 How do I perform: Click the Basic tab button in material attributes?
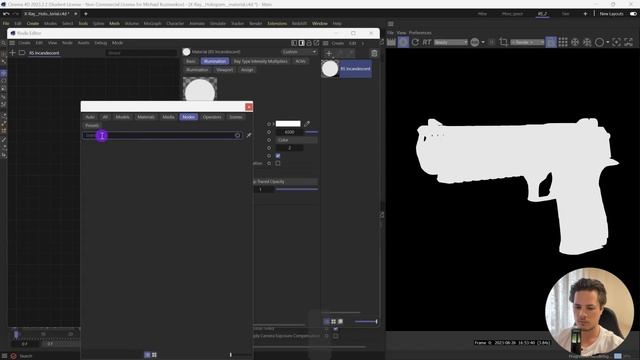191,61
